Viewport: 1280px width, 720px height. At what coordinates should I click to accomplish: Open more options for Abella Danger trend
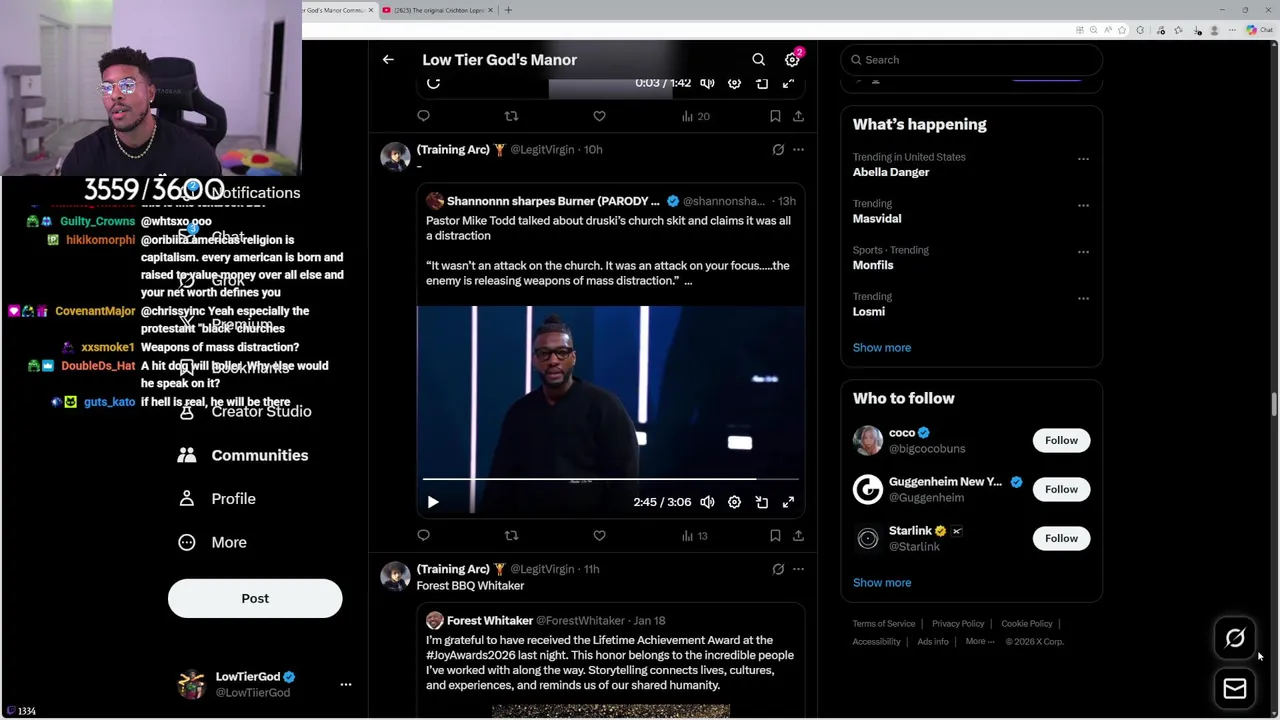point(1083,159)
